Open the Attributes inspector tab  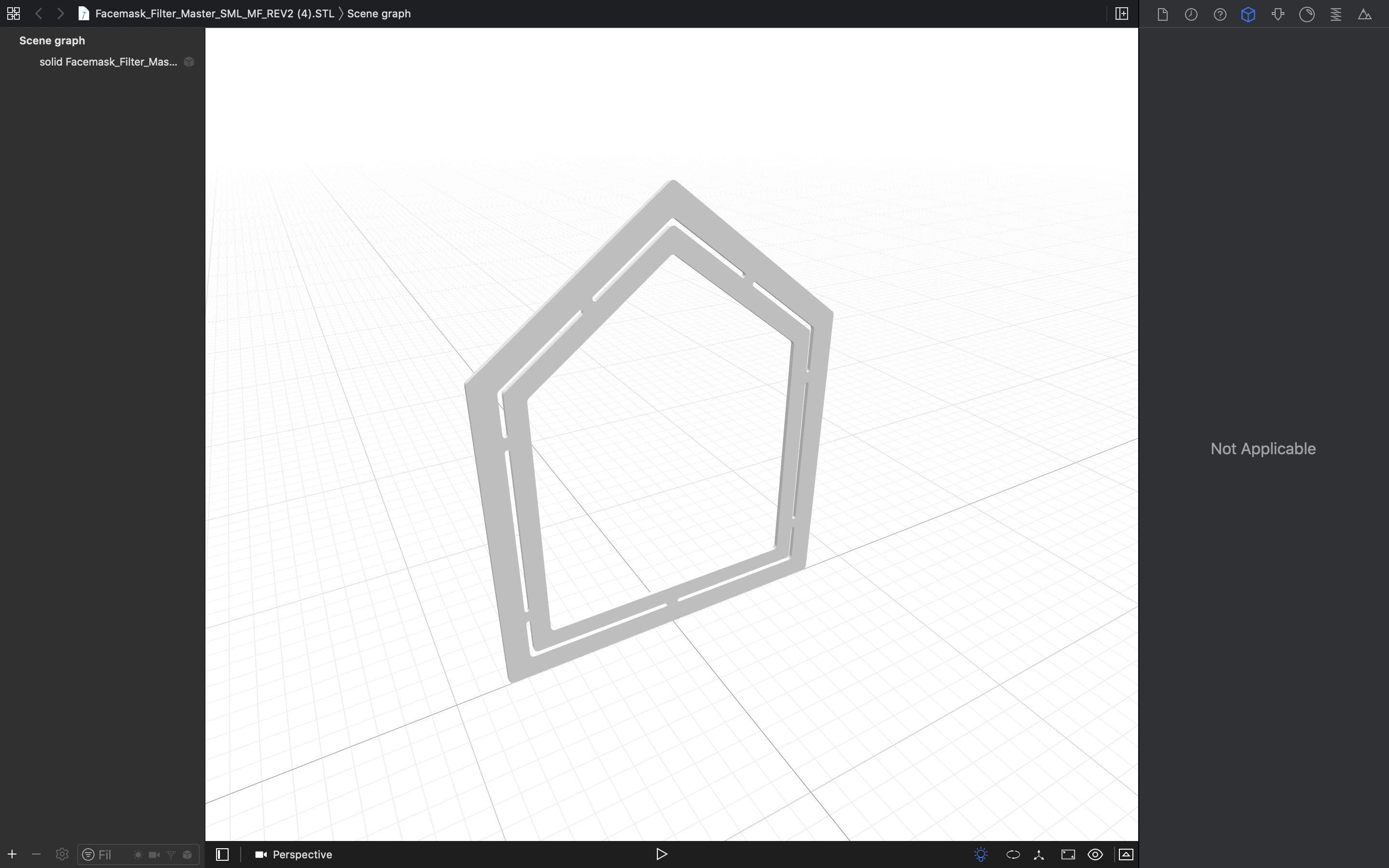pyautogui.click(x=1278, y=14)
